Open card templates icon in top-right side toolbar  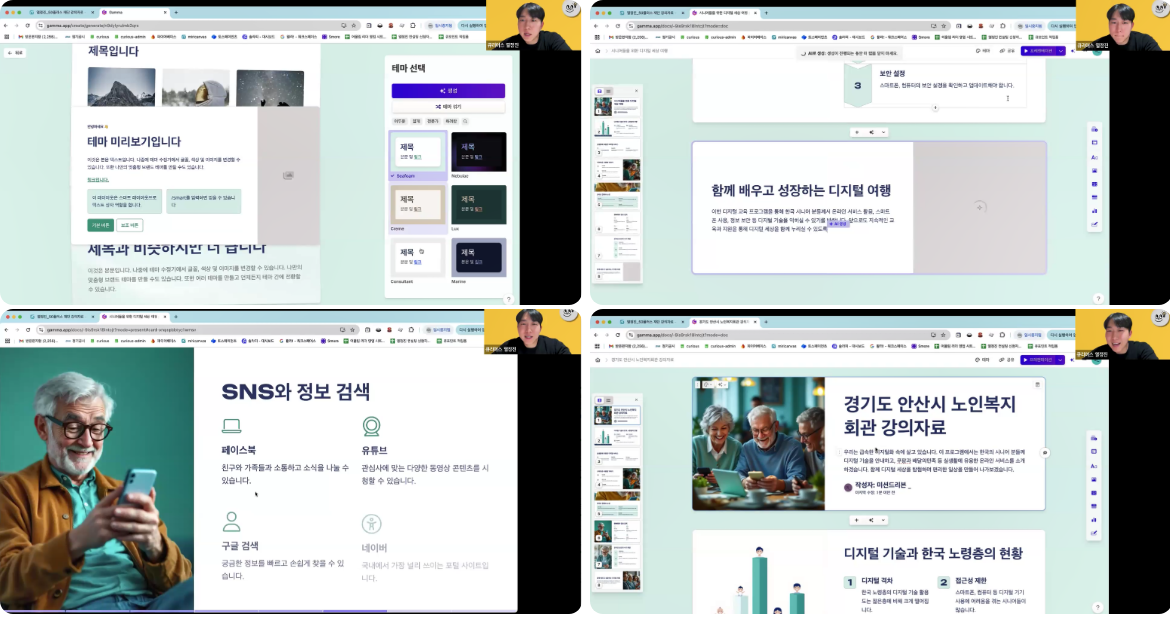(1094, 130)
